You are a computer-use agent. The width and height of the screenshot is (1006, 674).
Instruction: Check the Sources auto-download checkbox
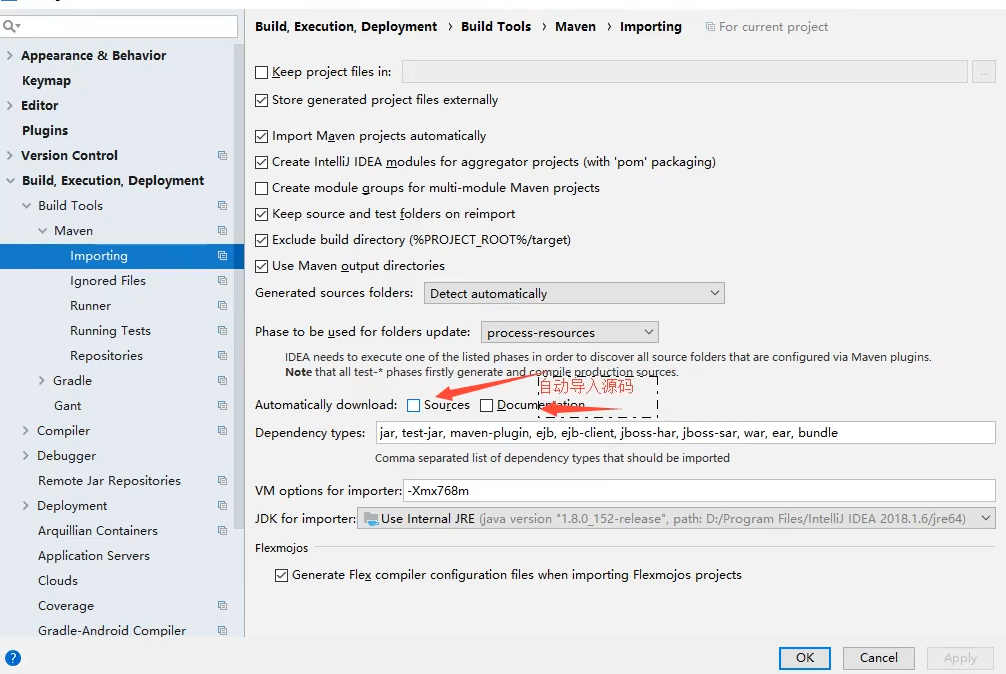(x=414, y=405)
